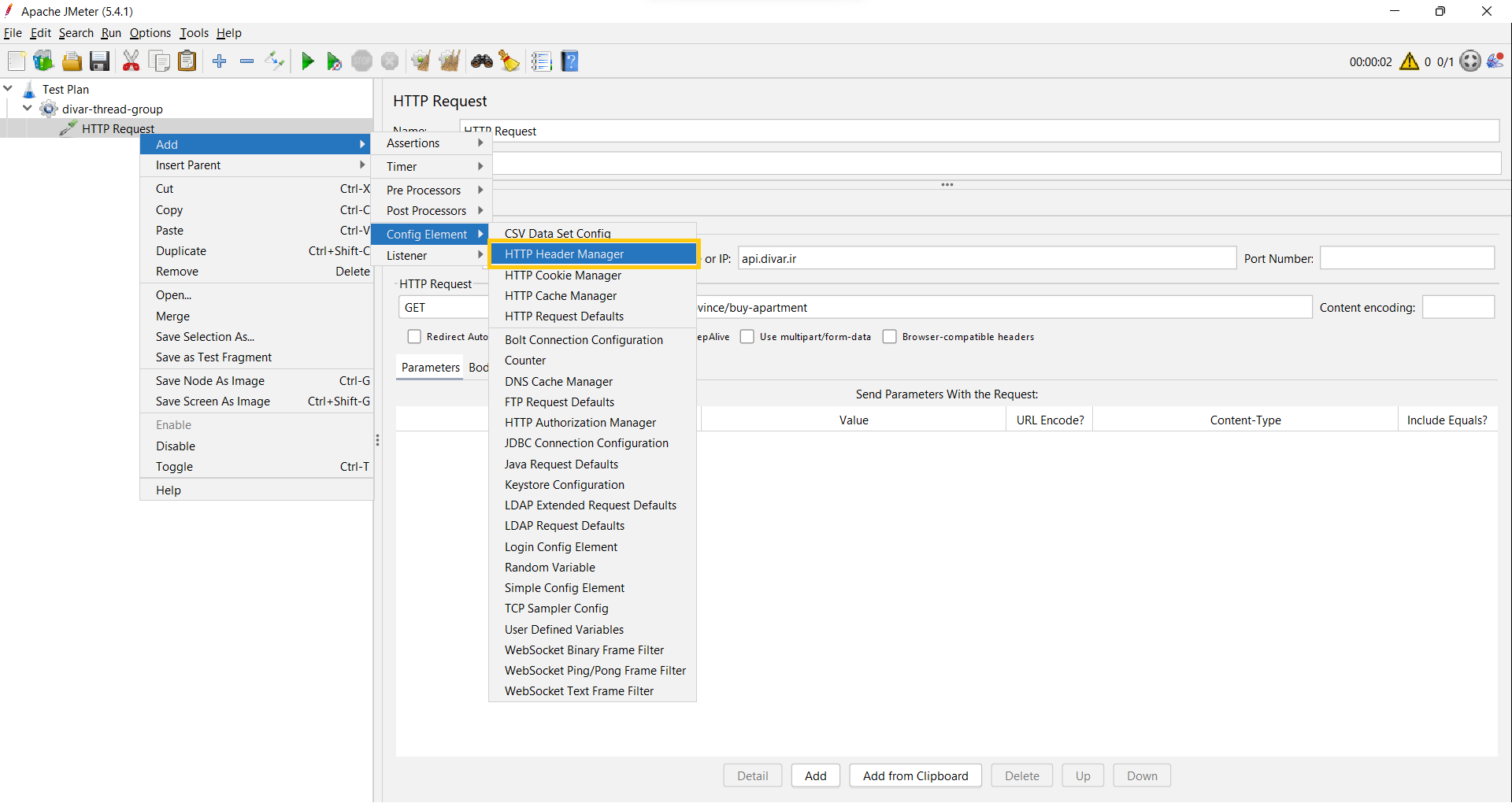Select the Test Plan flask icon
The image size is (1512, 803).
(x=30, y=89)
